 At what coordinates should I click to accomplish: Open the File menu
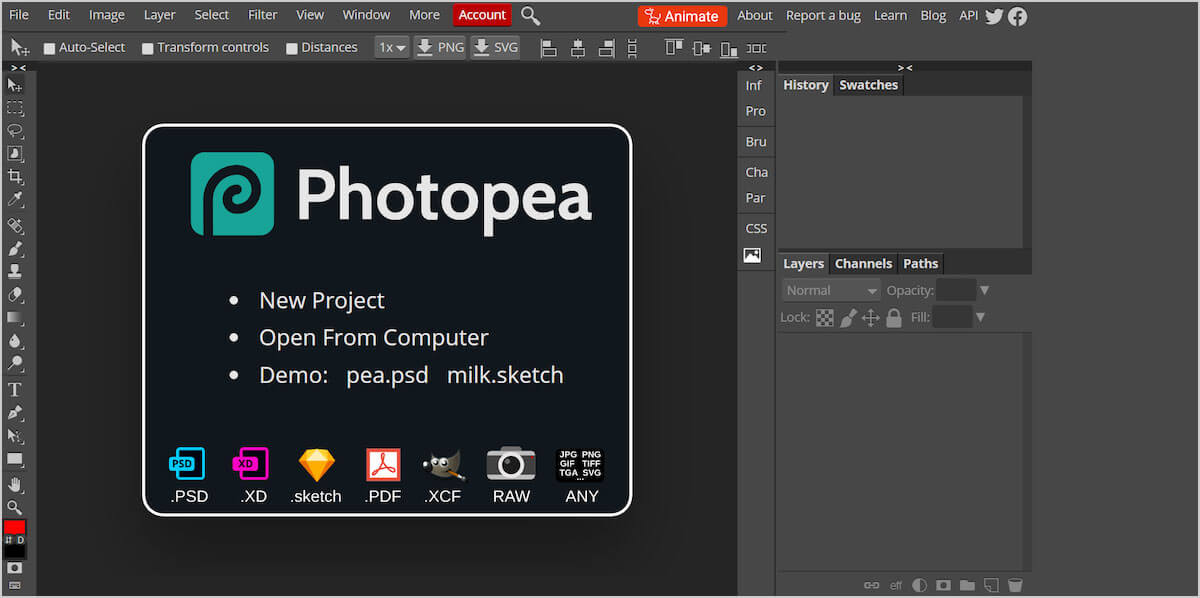click(x=19, y=15)
